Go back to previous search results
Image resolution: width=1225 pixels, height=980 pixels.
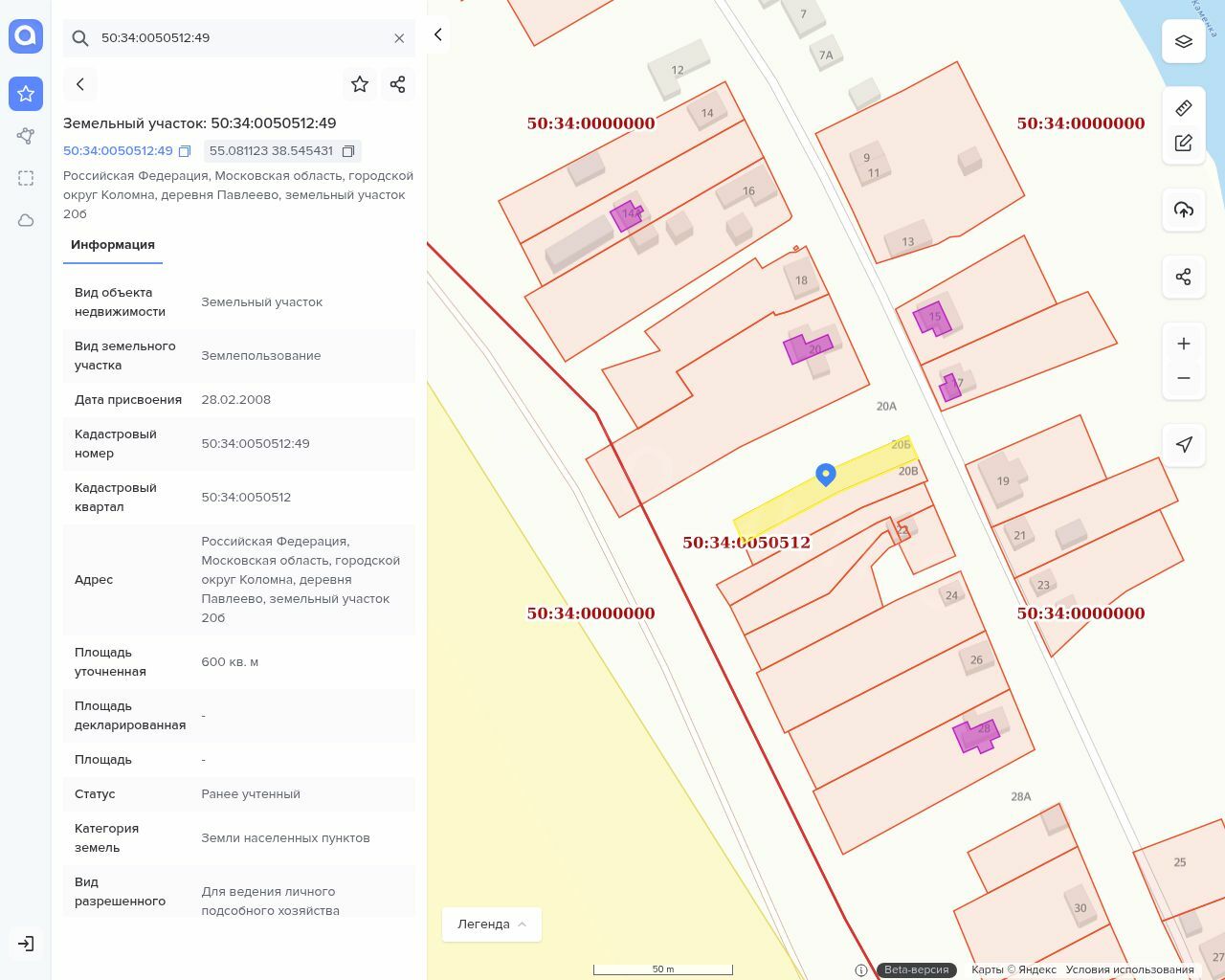tap(80, 84)
